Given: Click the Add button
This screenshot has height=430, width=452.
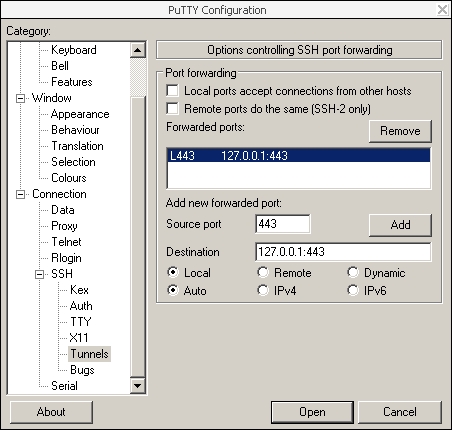Looking at the screenshot, I should coord(400,225).
